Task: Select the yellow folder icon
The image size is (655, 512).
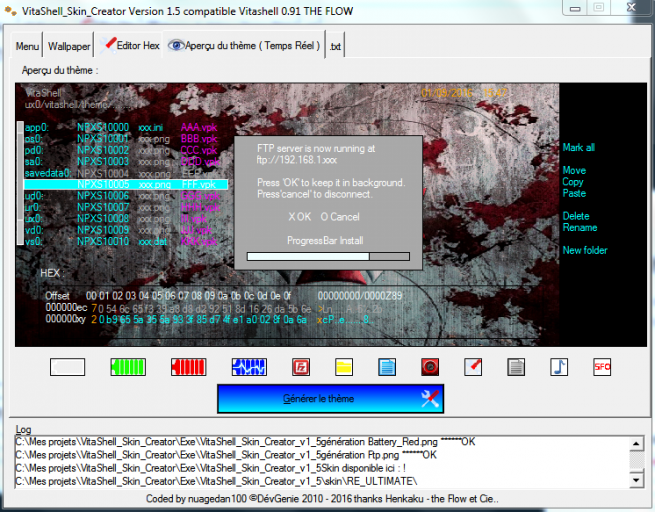Action: (x=343, y=367)
